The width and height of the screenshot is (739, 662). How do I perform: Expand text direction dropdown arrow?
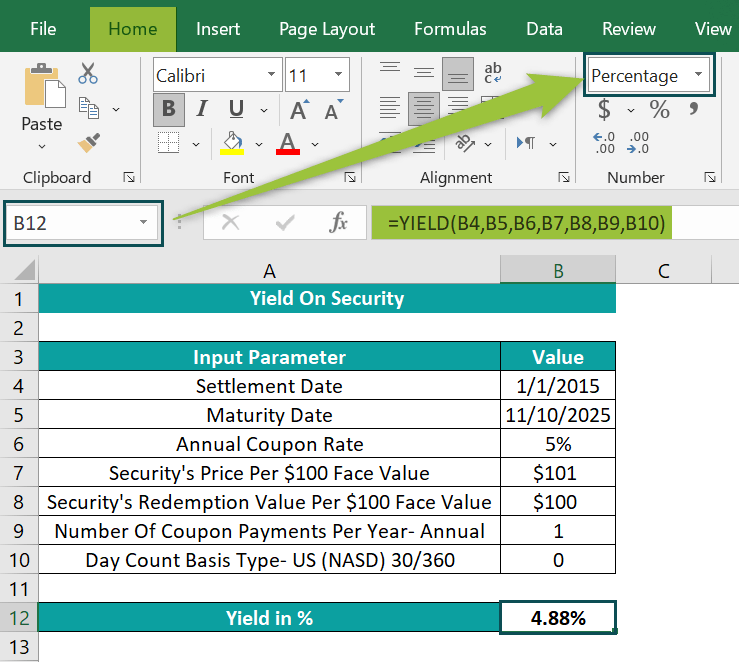(553, 144)
